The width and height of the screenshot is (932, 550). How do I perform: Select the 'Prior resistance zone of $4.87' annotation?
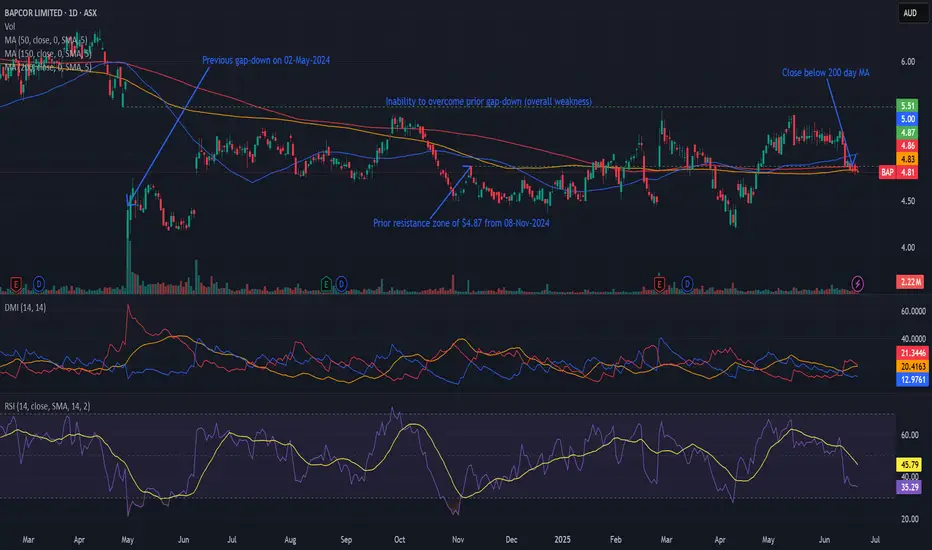pyautogui.click(x=461, y=223)
